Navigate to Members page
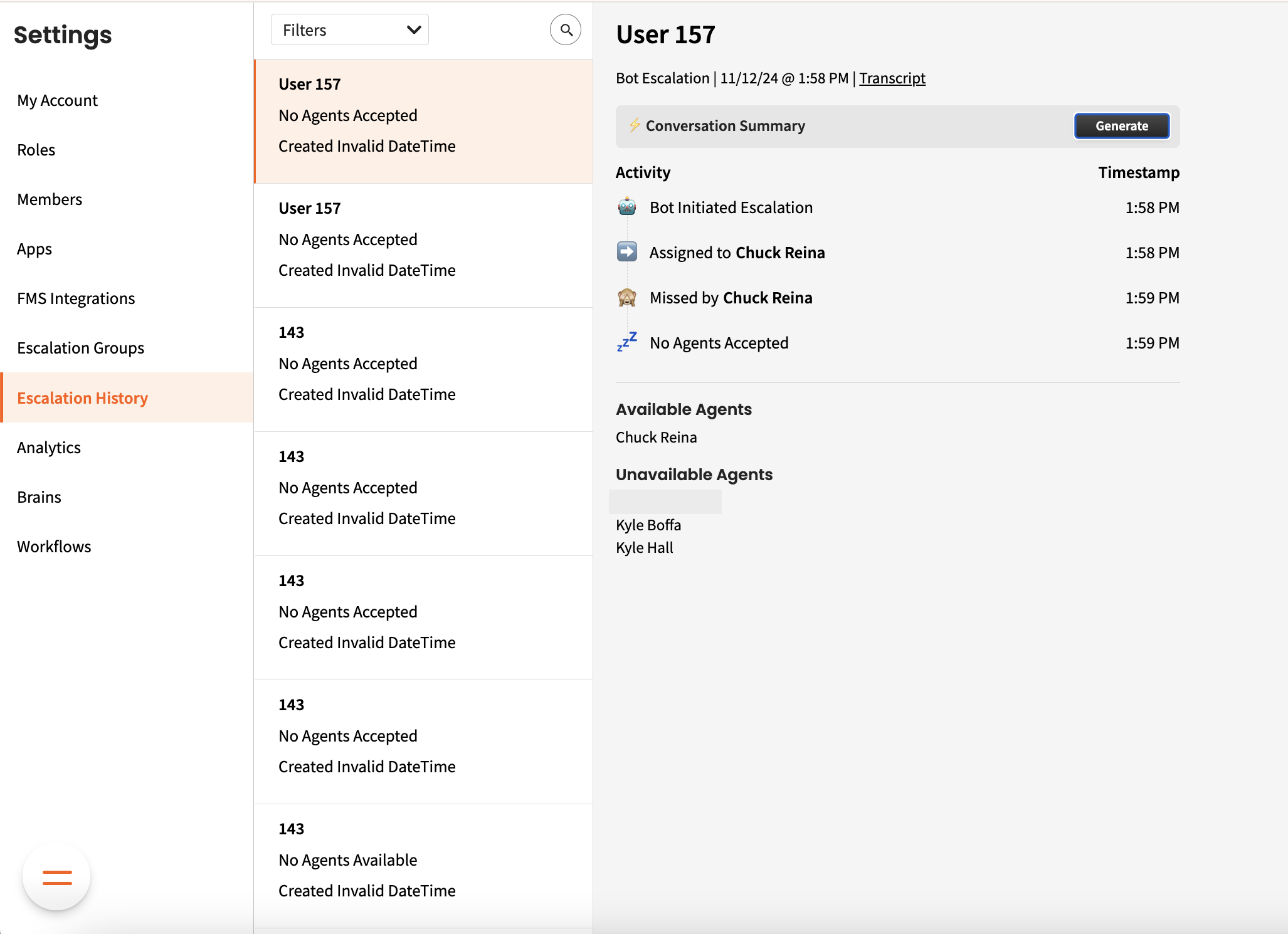 click(50, 199)
